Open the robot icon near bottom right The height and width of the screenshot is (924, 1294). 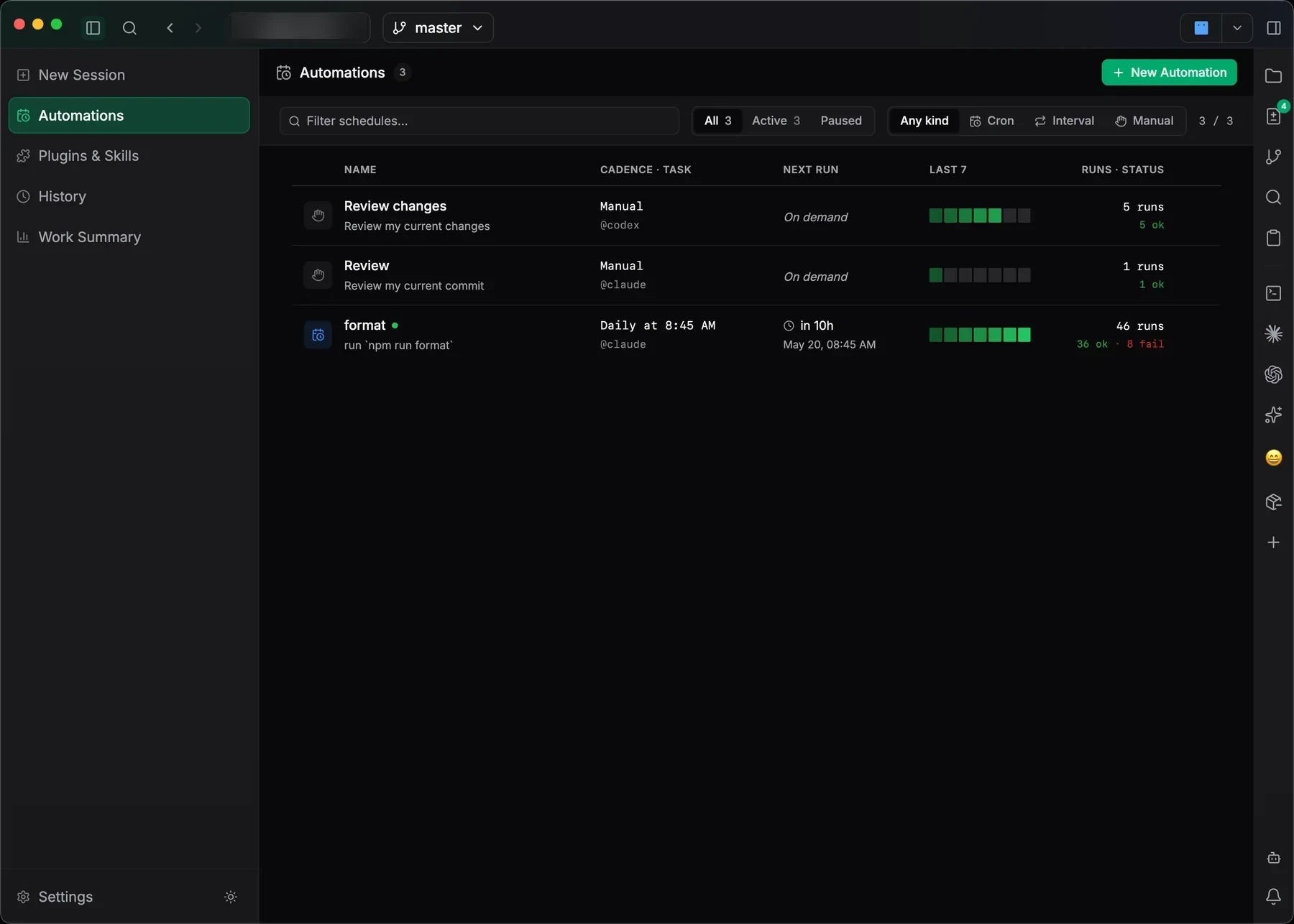click(x=1273, y=858)
